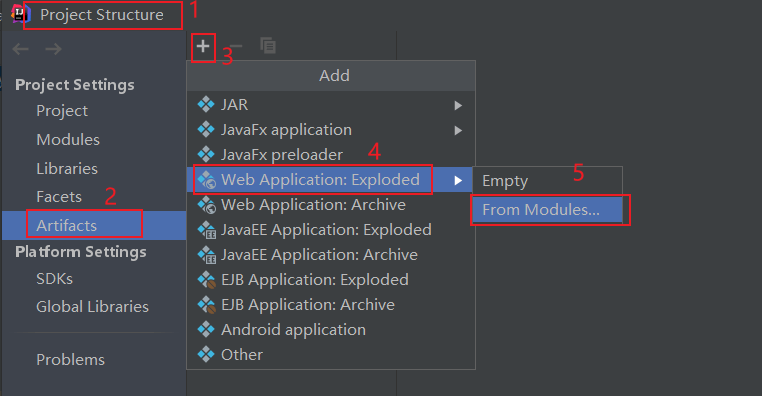762x396 pixels.
Task: Open the Problems section
Action: coord(70,360)
